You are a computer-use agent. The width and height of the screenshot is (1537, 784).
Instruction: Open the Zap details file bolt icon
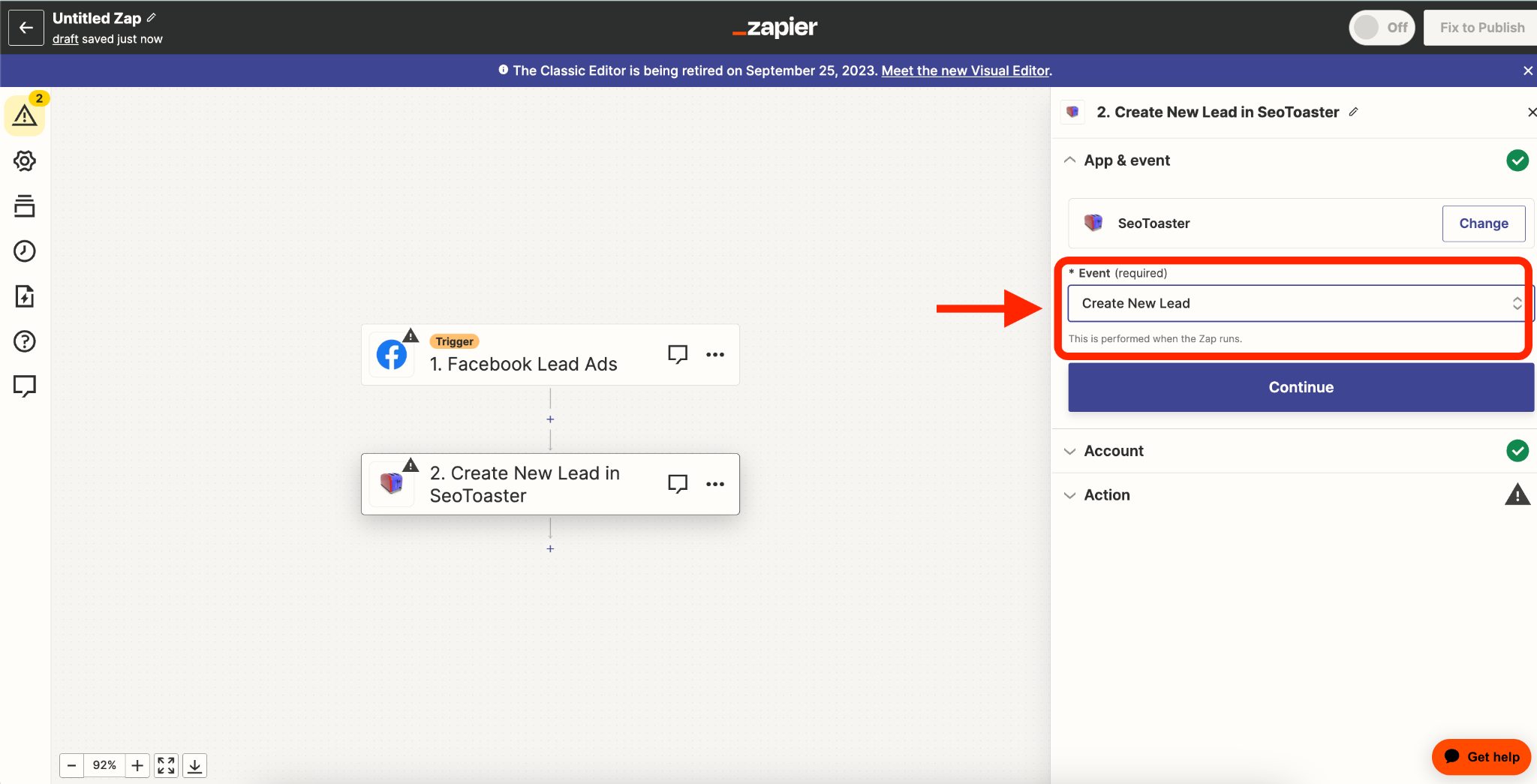tap(25, 296)
